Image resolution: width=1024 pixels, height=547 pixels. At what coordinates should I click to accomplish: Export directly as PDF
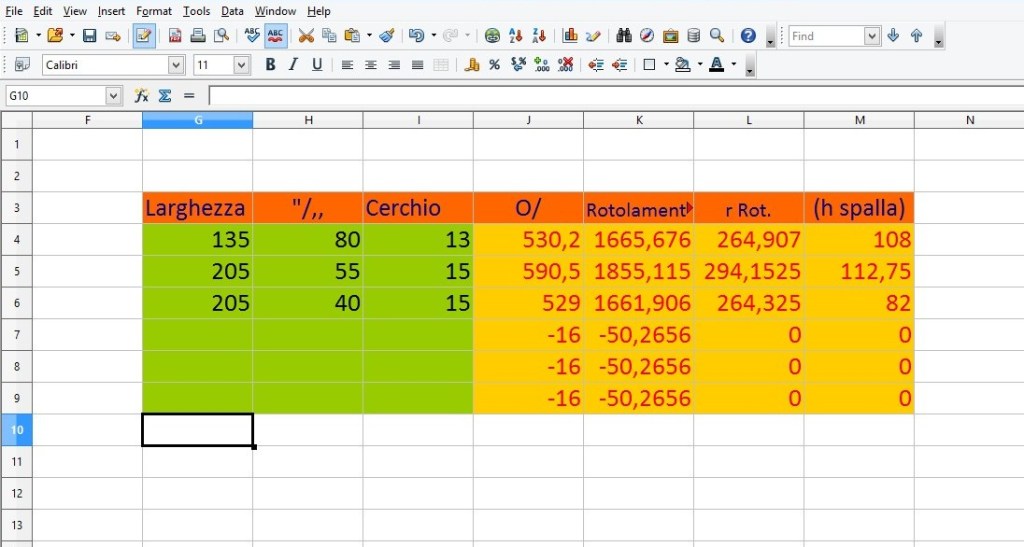click(175, 36)
